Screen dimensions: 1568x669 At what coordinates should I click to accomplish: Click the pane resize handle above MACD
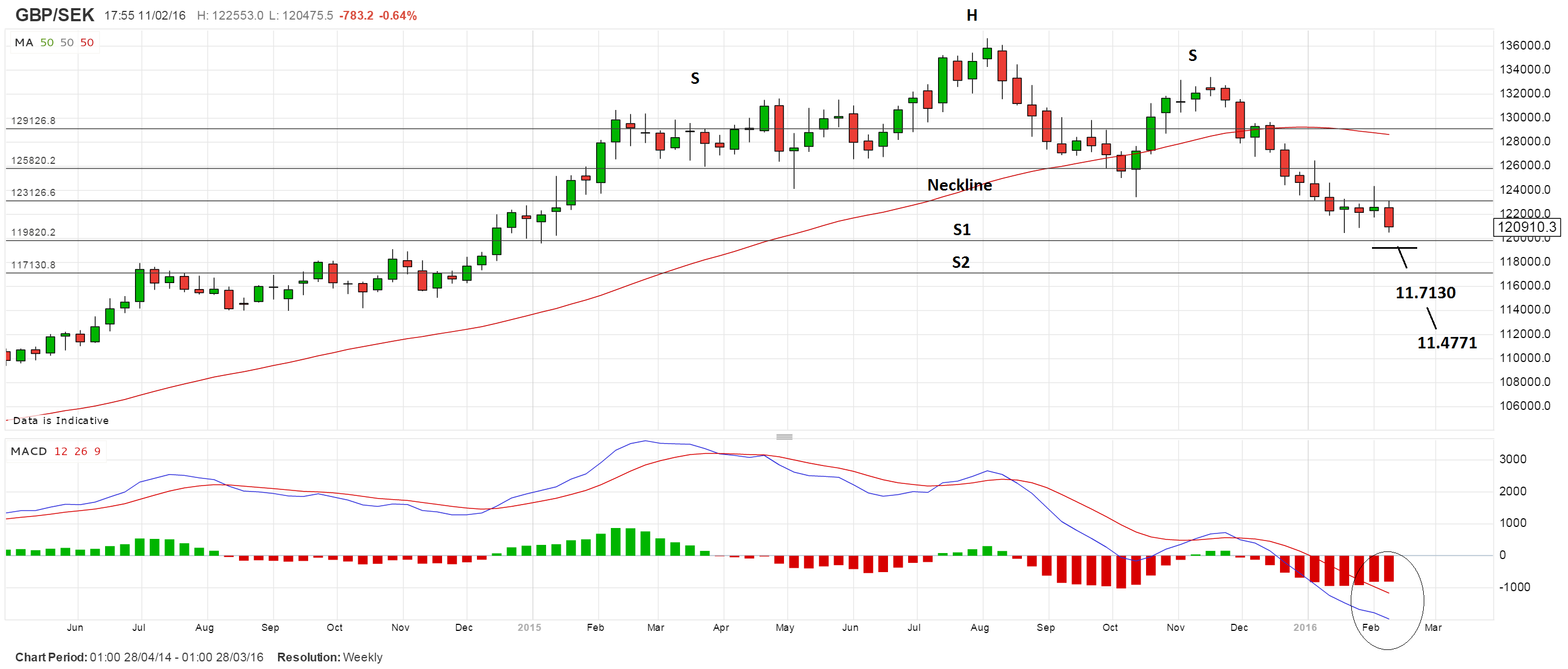(x=784, y=437)
